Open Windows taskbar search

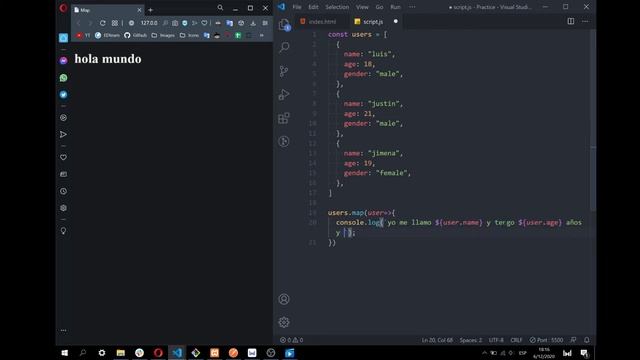click(x=83, y=353)
